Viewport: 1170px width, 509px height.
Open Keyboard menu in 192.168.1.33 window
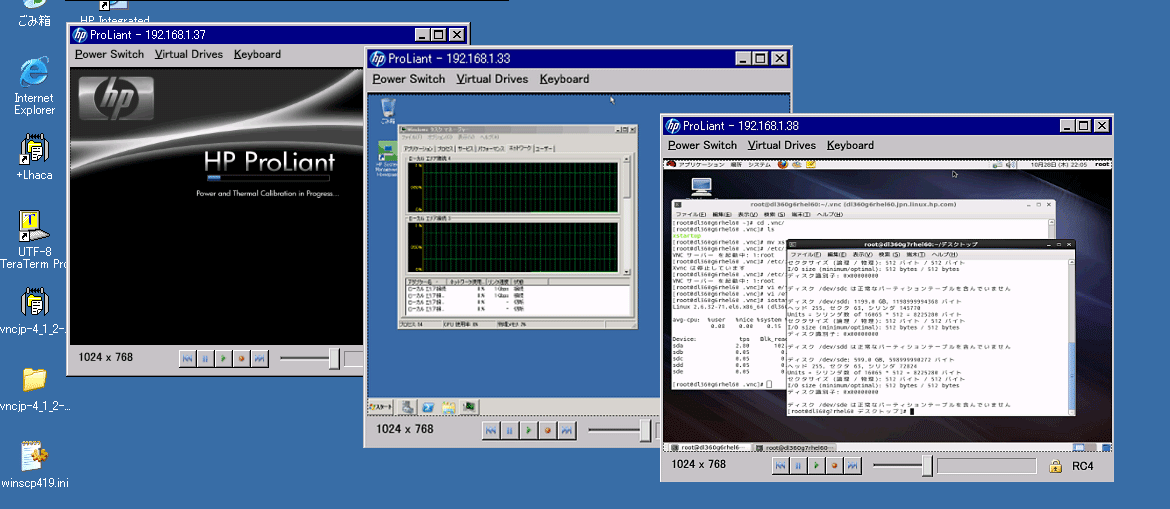564,79
